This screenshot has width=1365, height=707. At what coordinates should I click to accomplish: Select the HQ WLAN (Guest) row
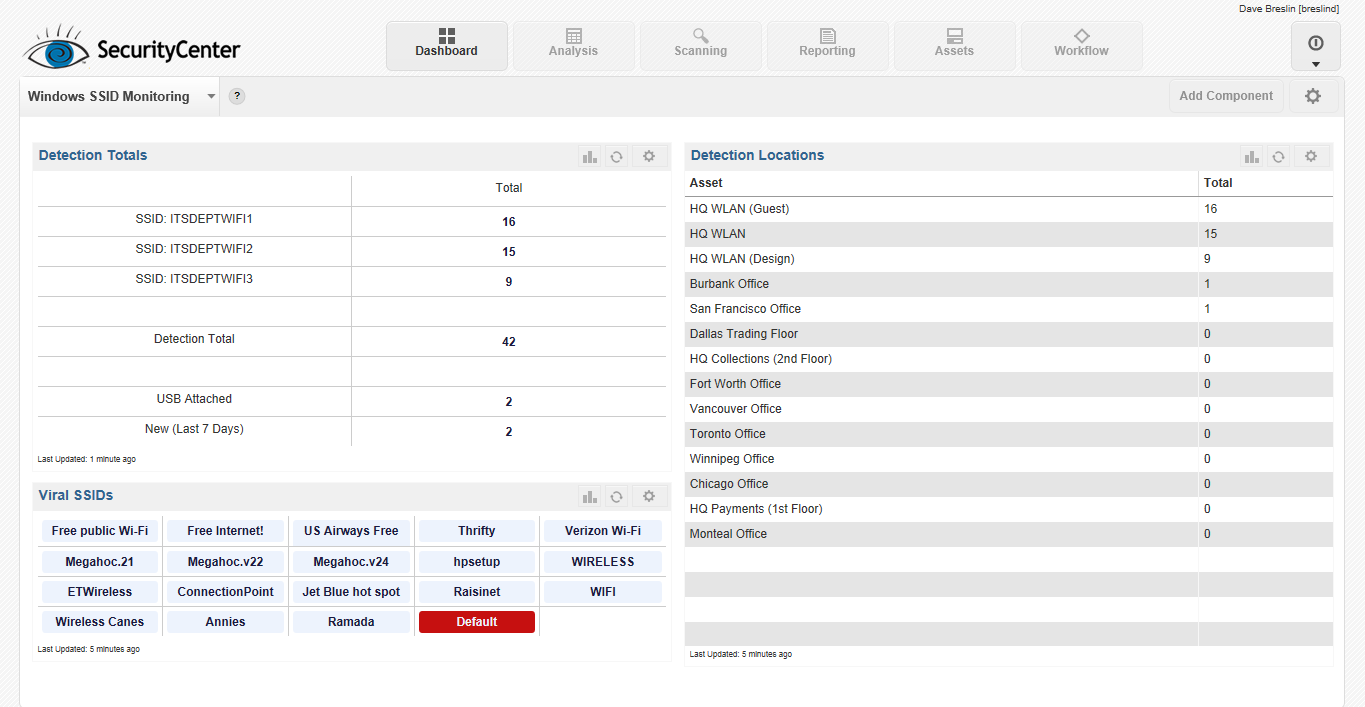coord(1009,209)
